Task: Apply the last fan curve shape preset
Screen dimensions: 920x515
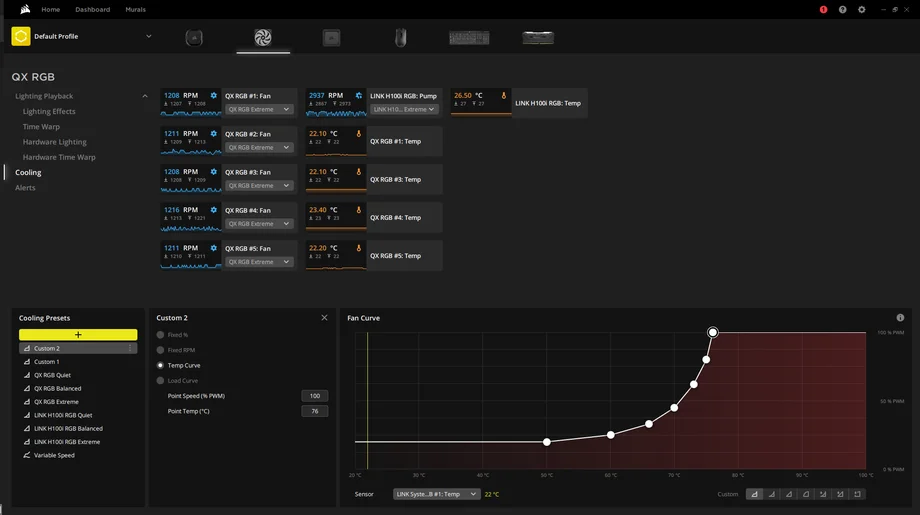Action: click(857, 494)
